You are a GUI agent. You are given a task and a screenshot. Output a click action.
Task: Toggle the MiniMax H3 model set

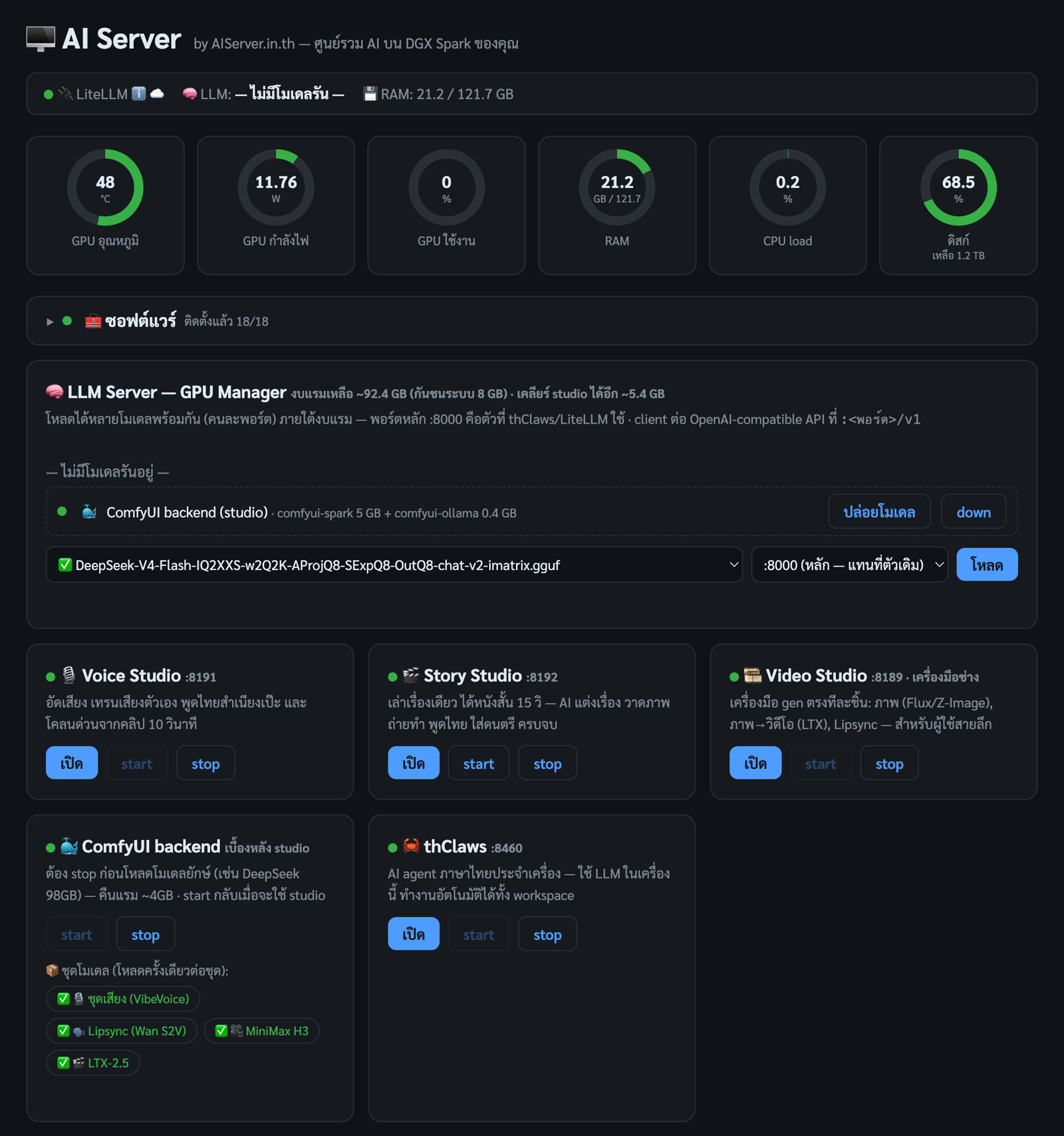[261, 1030]
